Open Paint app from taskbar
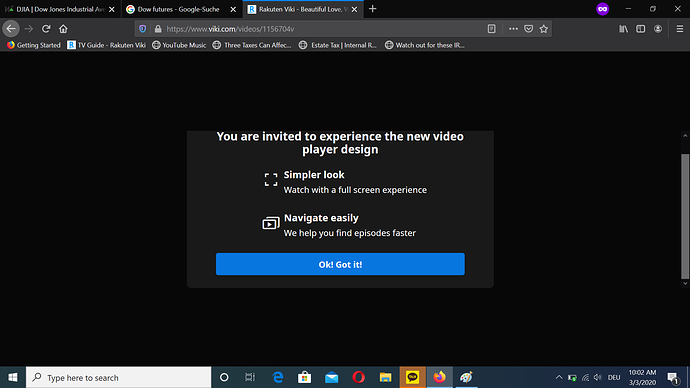This screenshot has height=388, width=690. coord(466,377)
